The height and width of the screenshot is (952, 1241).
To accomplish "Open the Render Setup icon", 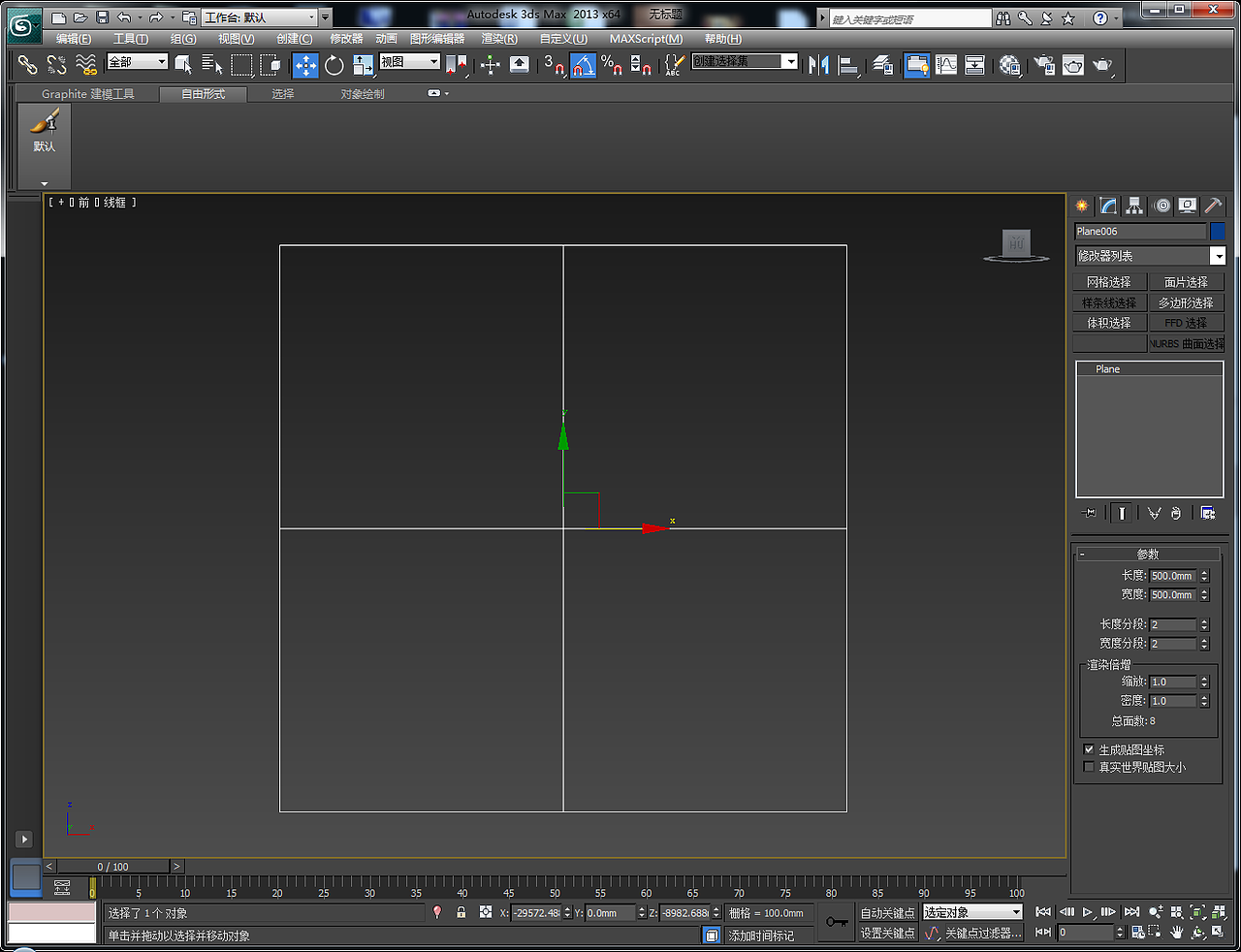I will 1044,65.
